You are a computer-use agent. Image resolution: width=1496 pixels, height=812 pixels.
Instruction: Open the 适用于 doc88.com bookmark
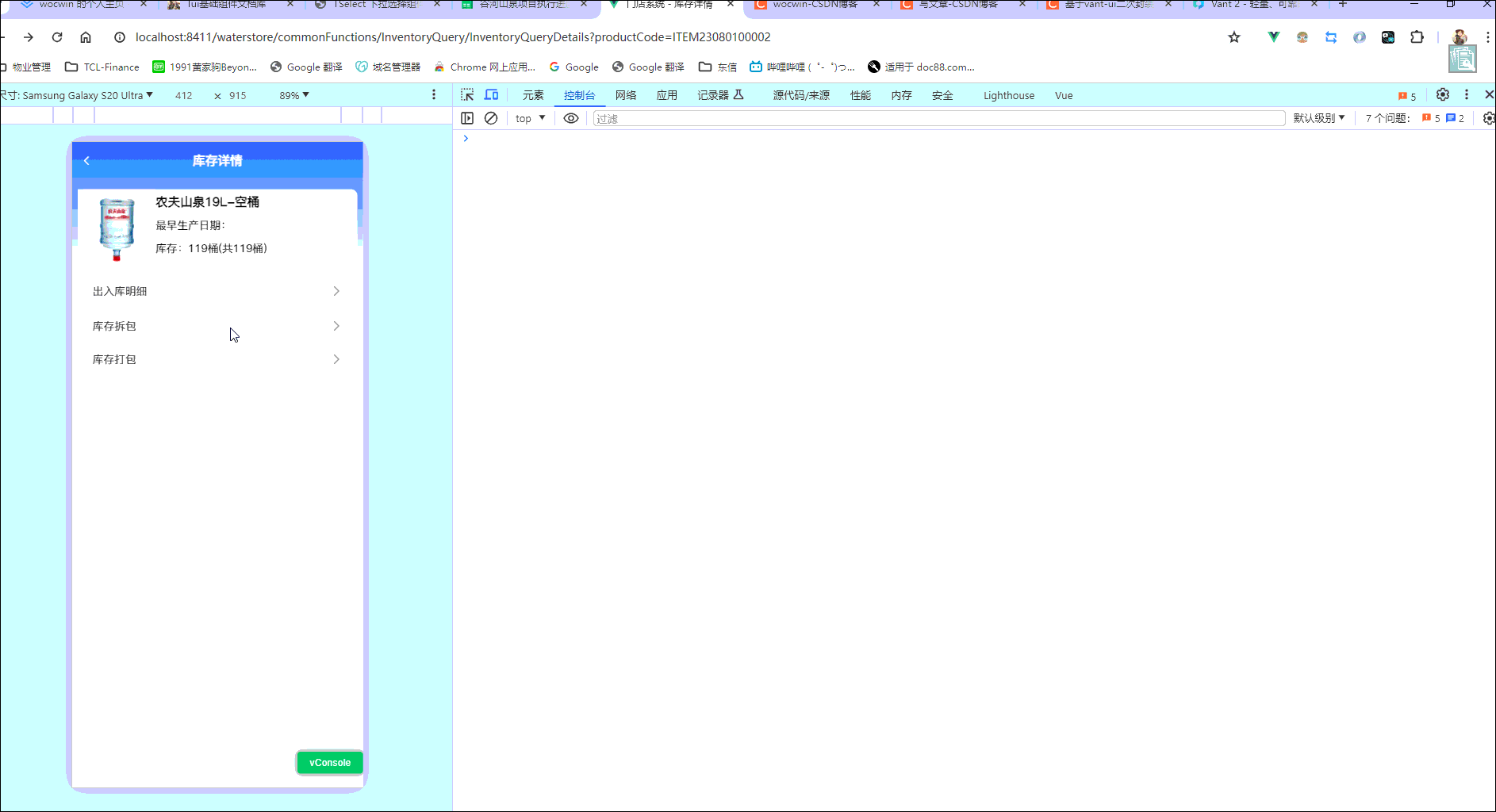click(x=921, y=67)
